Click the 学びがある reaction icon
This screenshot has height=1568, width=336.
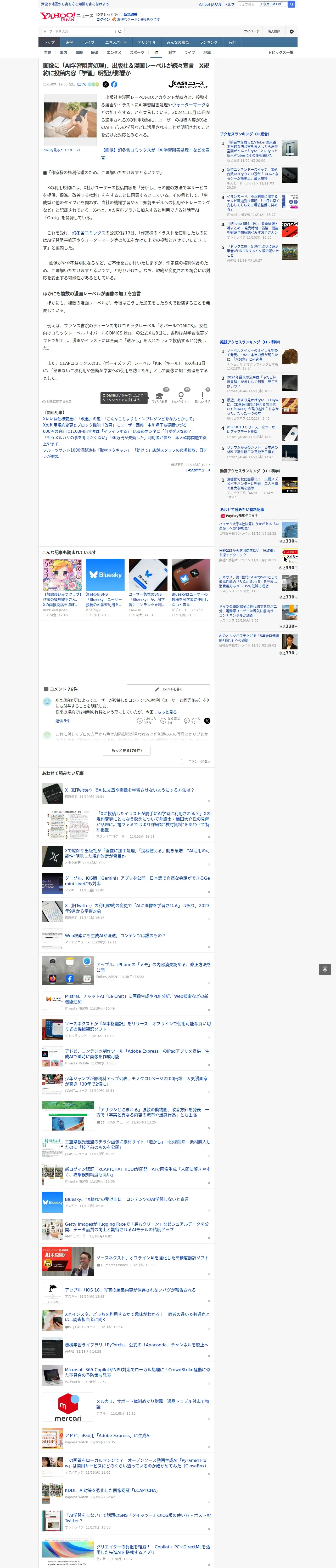[160, 396]
